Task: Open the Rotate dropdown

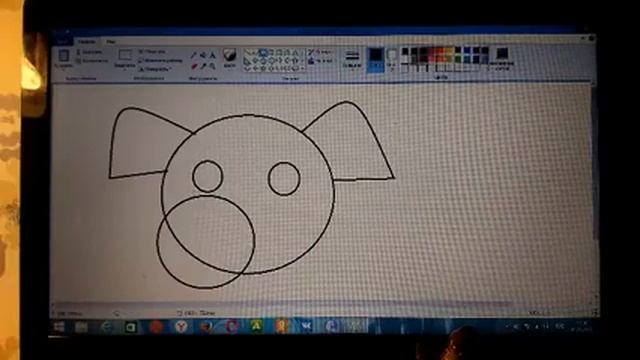Action: click(x=155, y=69)
